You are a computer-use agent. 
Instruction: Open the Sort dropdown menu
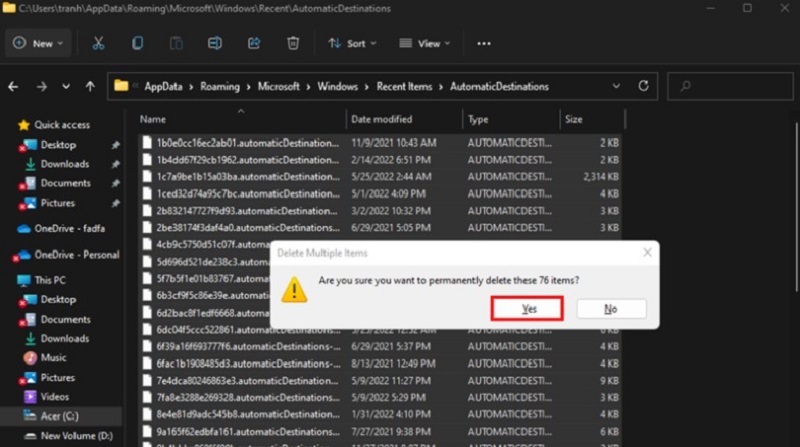(352, 43)
